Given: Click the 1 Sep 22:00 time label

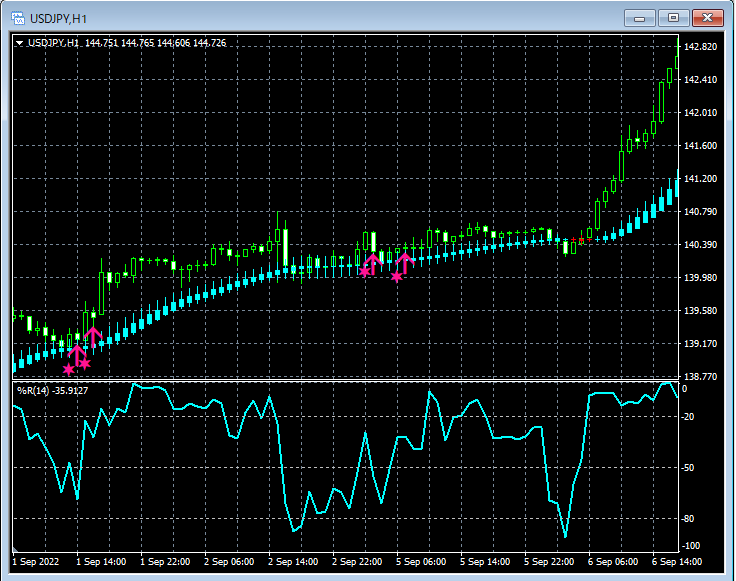Looking at the screenshot, I should (x=165, y=562).
